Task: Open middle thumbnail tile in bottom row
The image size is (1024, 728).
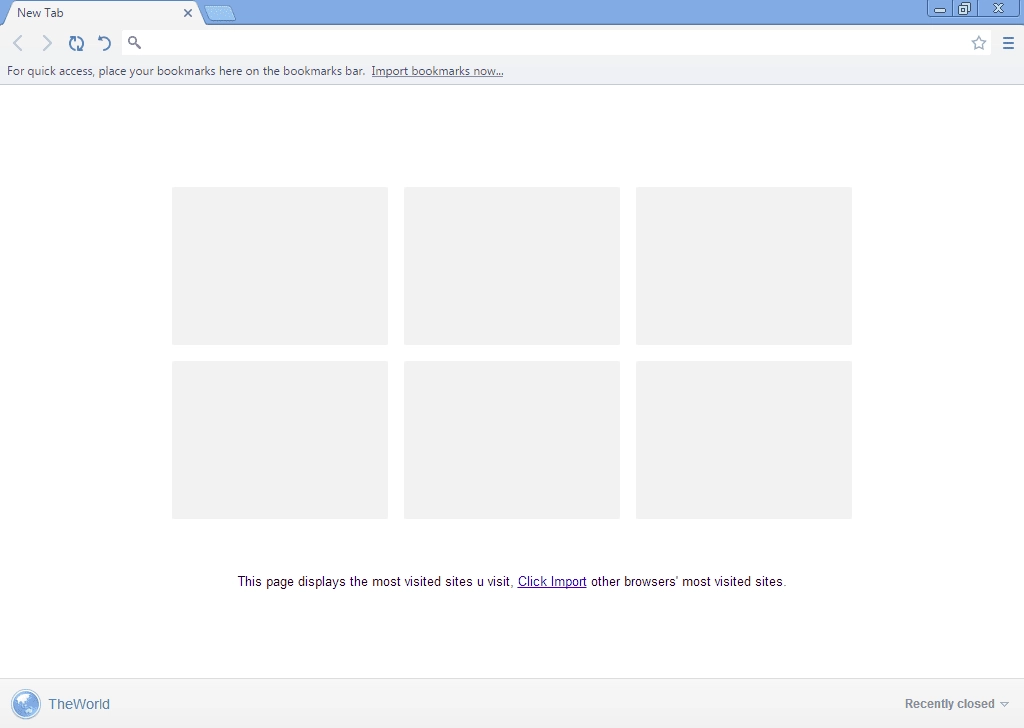Action: point(511,440)
